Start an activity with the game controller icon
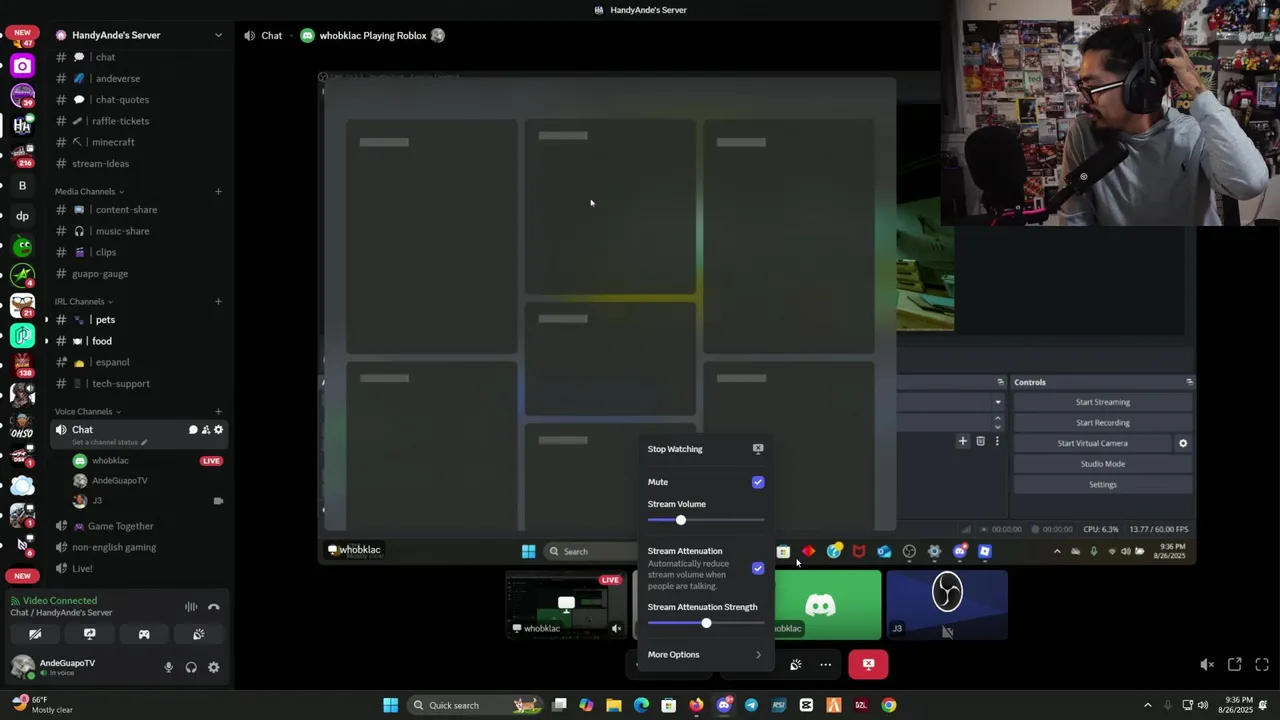Screen dimensions: 1280x720 (x=144, y=634)
